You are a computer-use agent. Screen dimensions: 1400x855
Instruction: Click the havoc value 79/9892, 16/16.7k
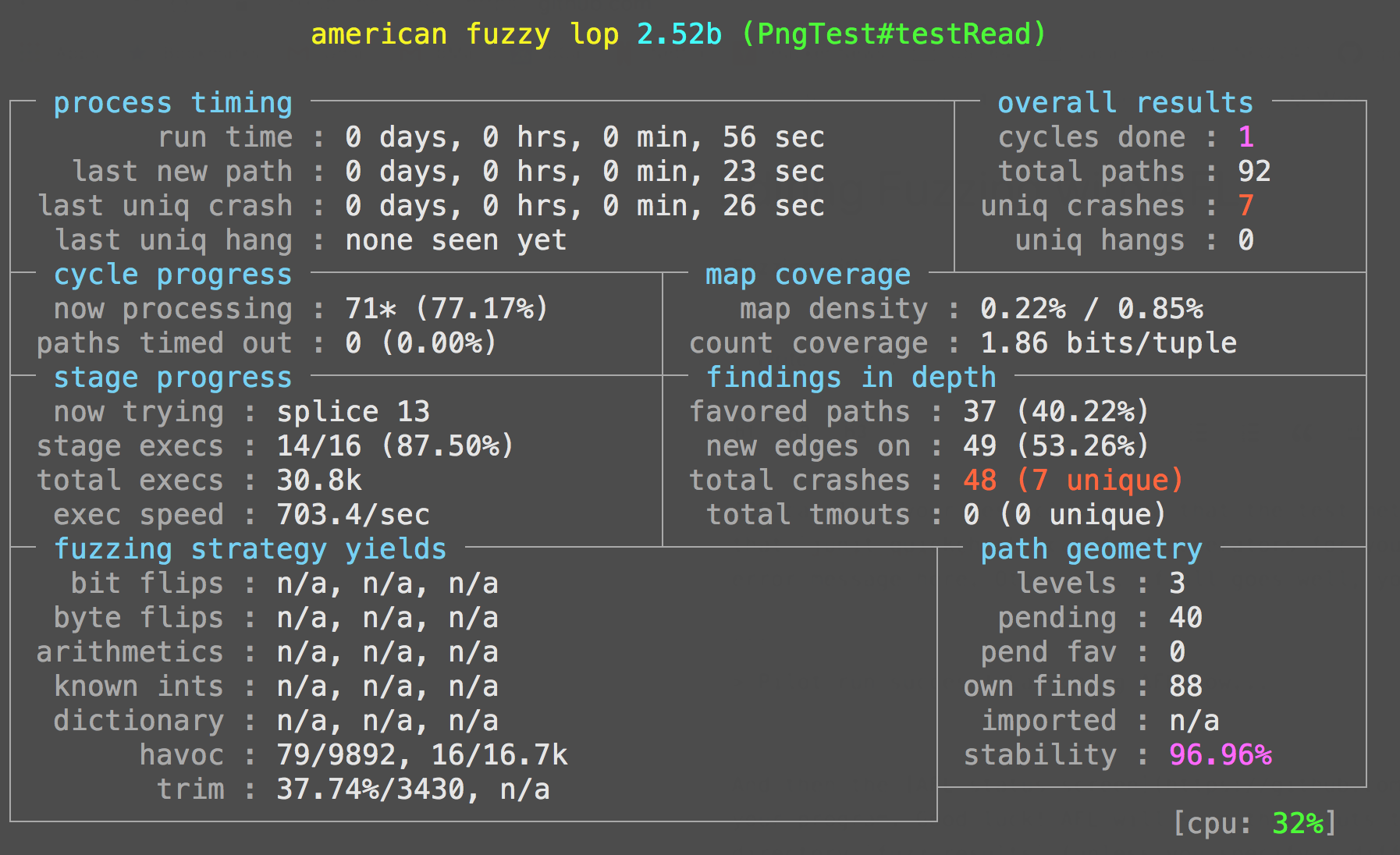422,755
